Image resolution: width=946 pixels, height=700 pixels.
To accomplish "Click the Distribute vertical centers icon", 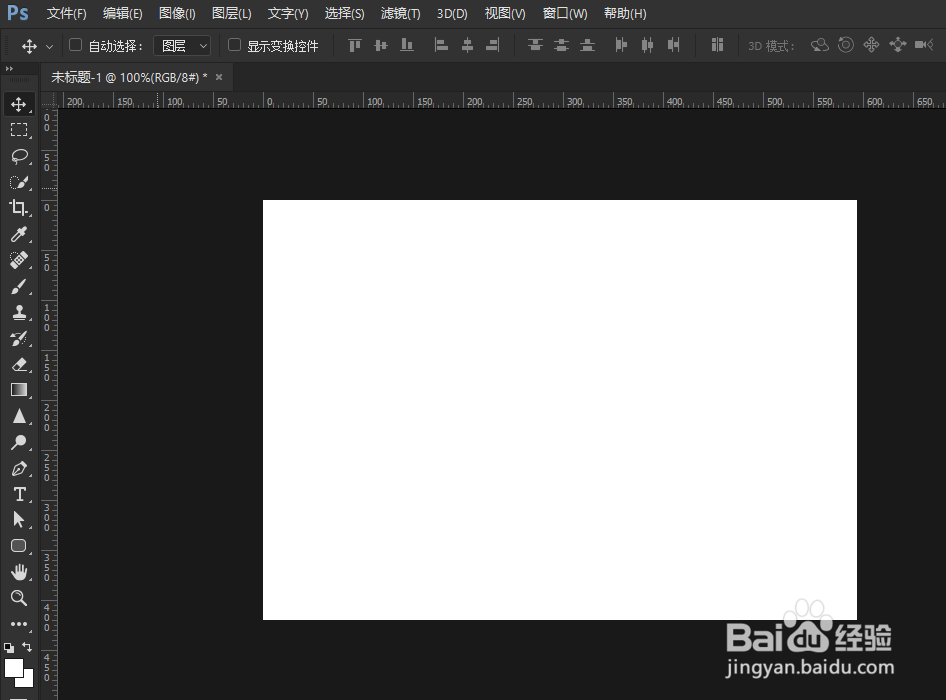I will click(x=561, y=45).
